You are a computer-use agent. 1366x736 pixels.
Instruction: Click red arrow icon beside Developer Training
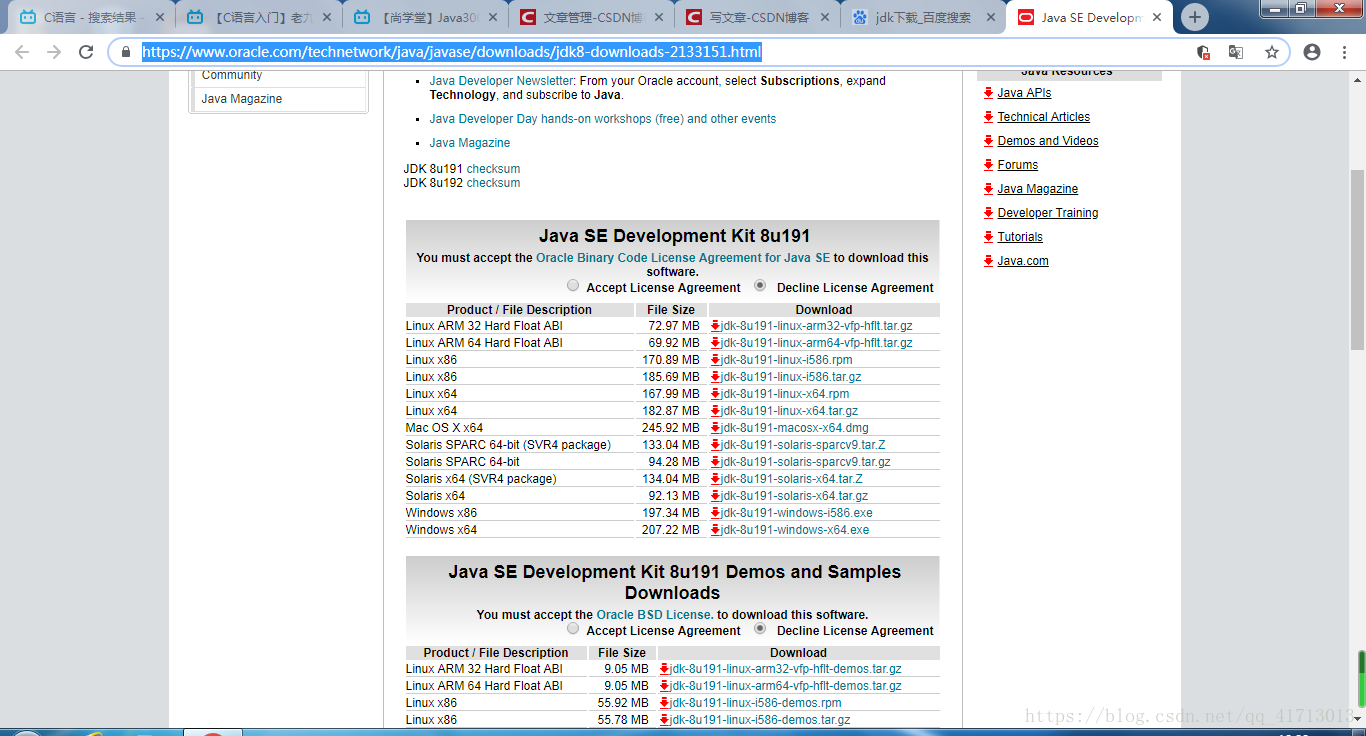(989, 213)
